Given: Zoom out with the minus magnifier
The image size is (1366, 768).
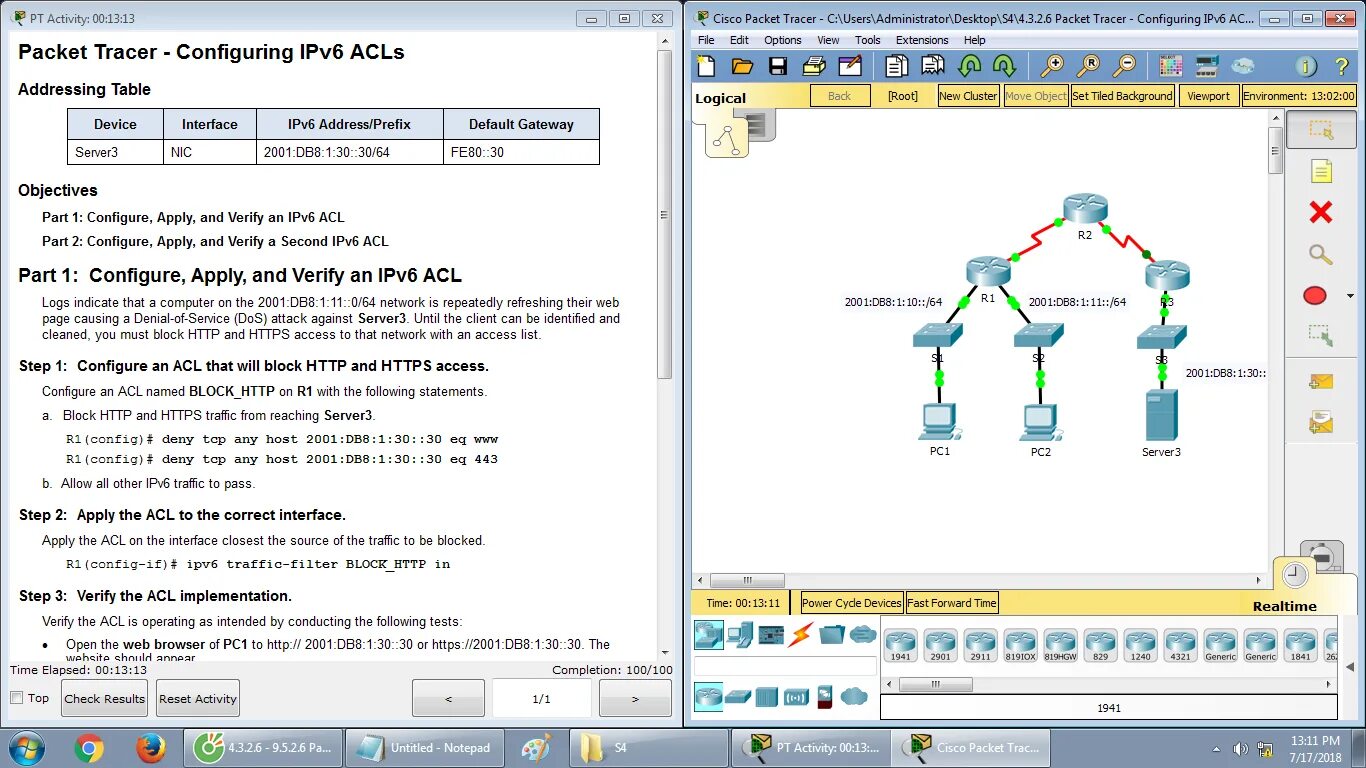Looking at the screenshot, I should (1124, 67).
